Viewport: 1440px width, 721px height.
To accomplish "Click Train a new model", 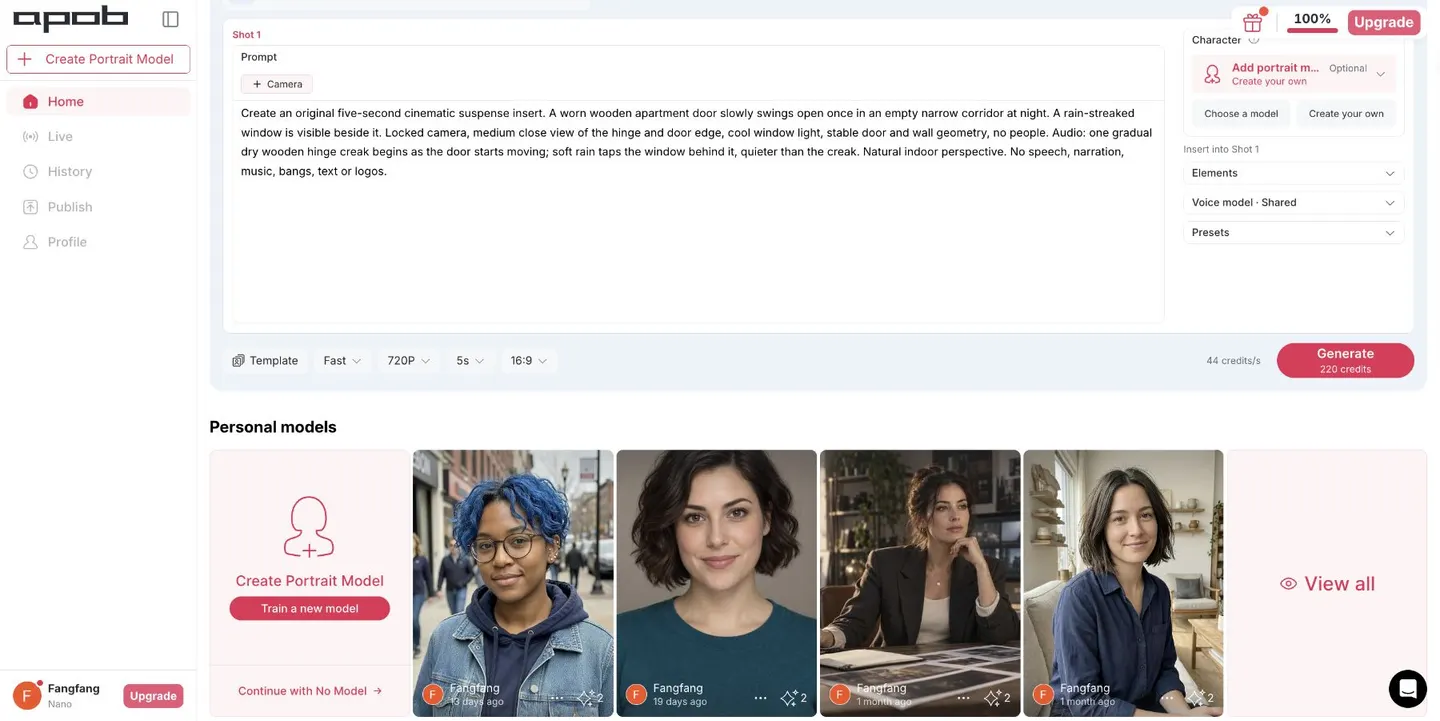I will pos(309,608).
